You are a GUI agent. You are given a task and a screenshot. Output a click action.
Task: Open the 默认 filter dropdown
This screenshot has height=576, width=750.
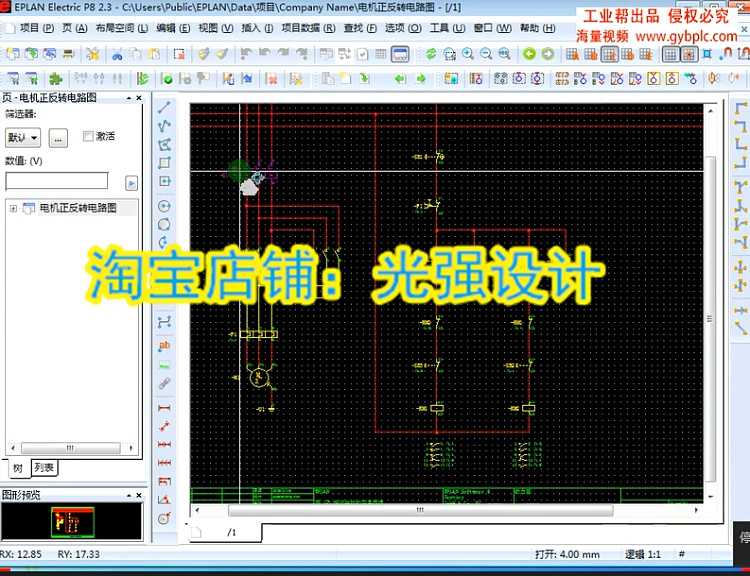(23, 138)
